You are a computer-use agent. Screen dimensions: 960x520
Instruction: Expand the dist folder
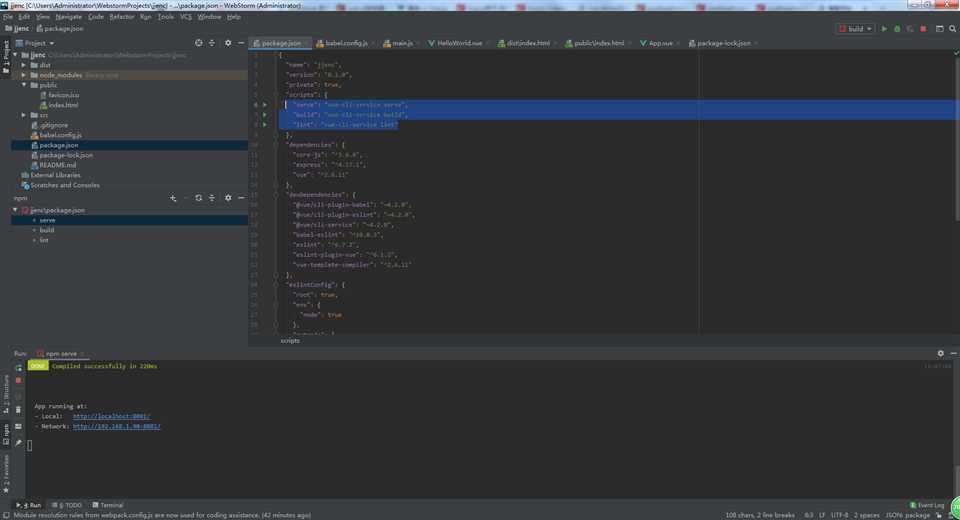pos(24,65)
